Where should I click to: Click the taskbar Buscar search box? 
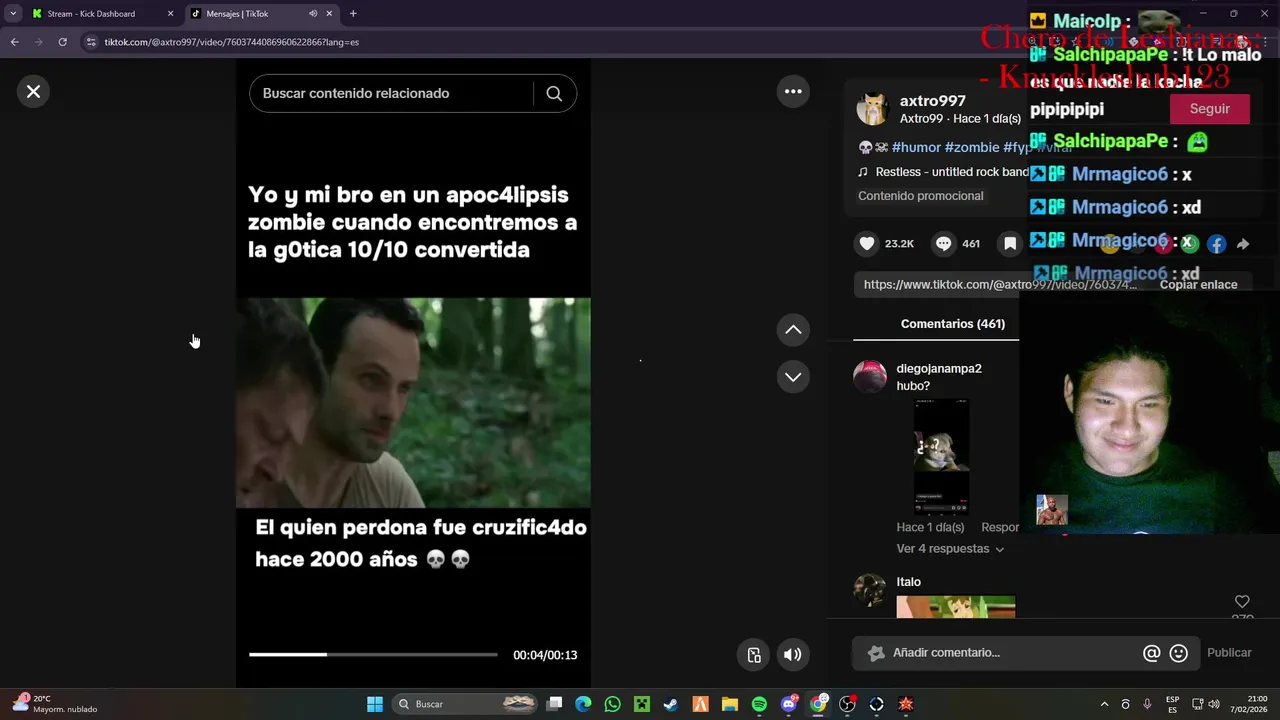click(464, 704)
